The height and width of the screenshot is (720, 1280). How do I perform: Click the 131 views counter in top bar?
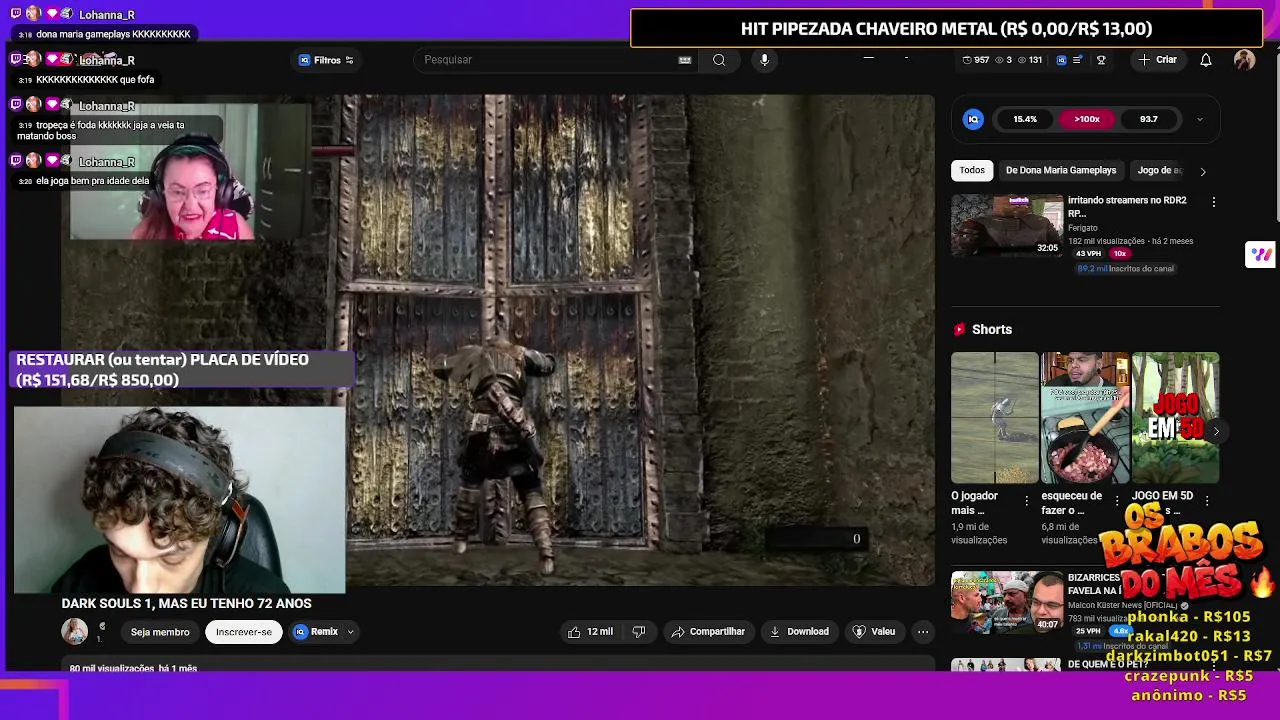1029,60
